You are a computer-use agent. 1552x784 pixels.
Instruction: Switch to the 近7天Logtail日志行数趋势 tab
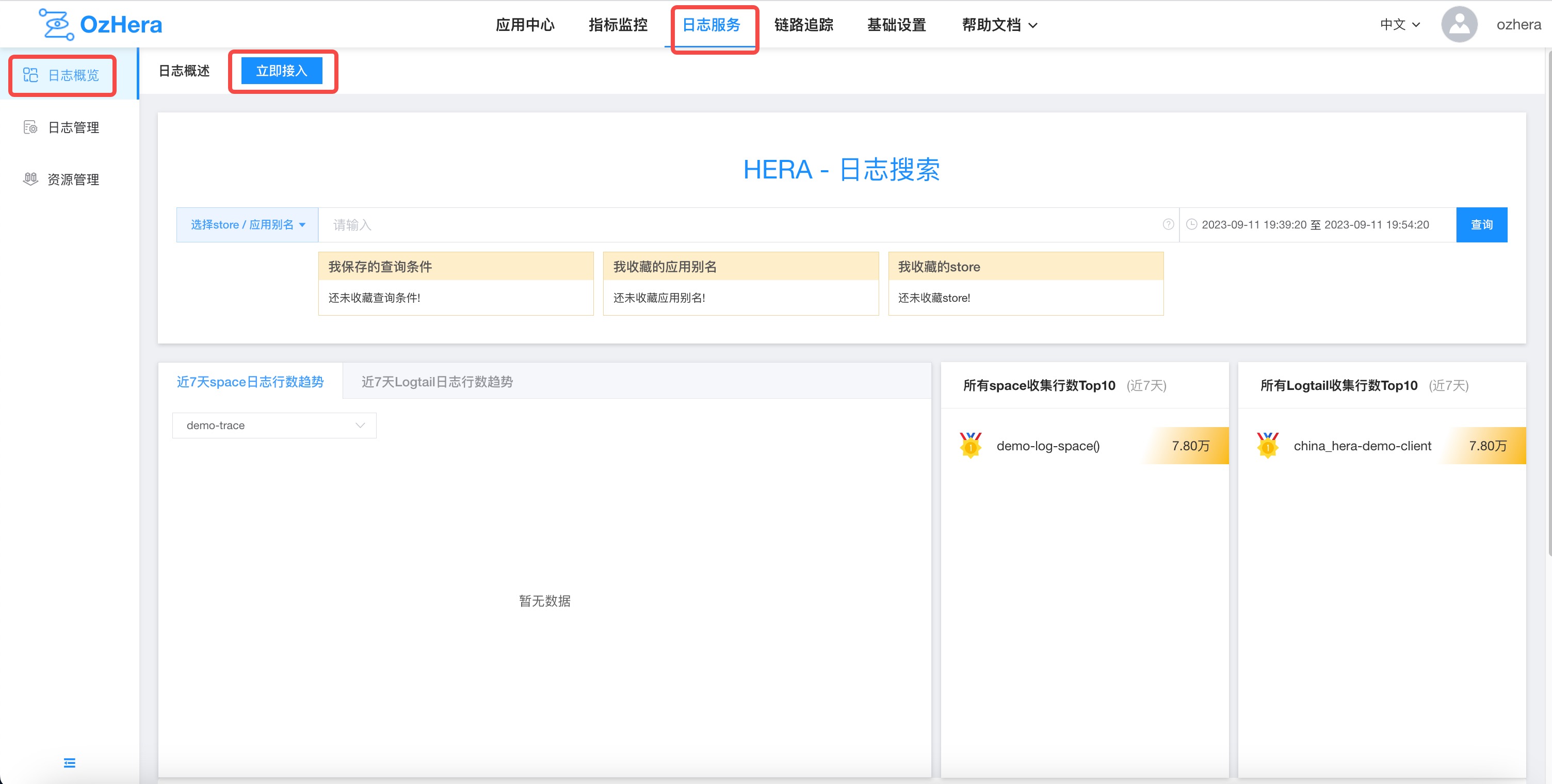pyautogui.click(x=437, y=382)
